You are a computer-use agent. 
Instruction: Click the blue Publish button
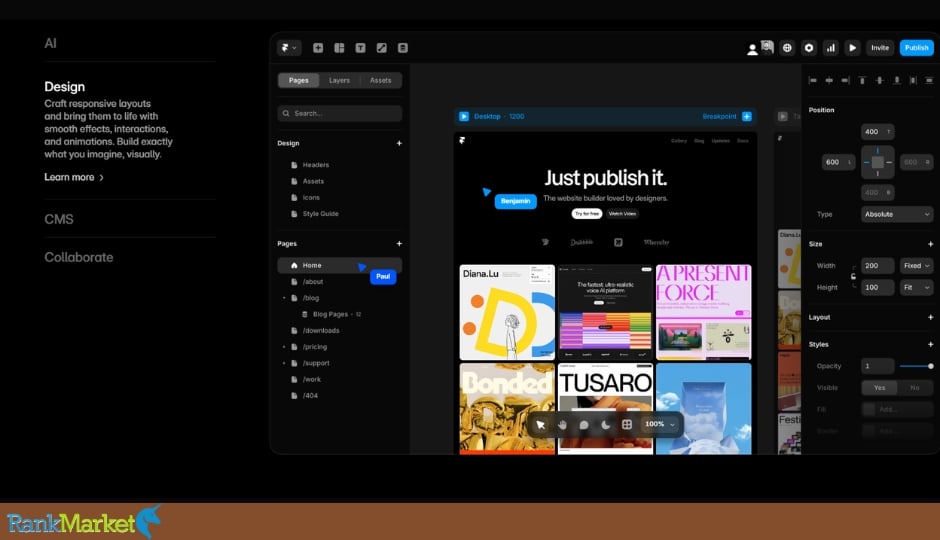pos(917,48)
